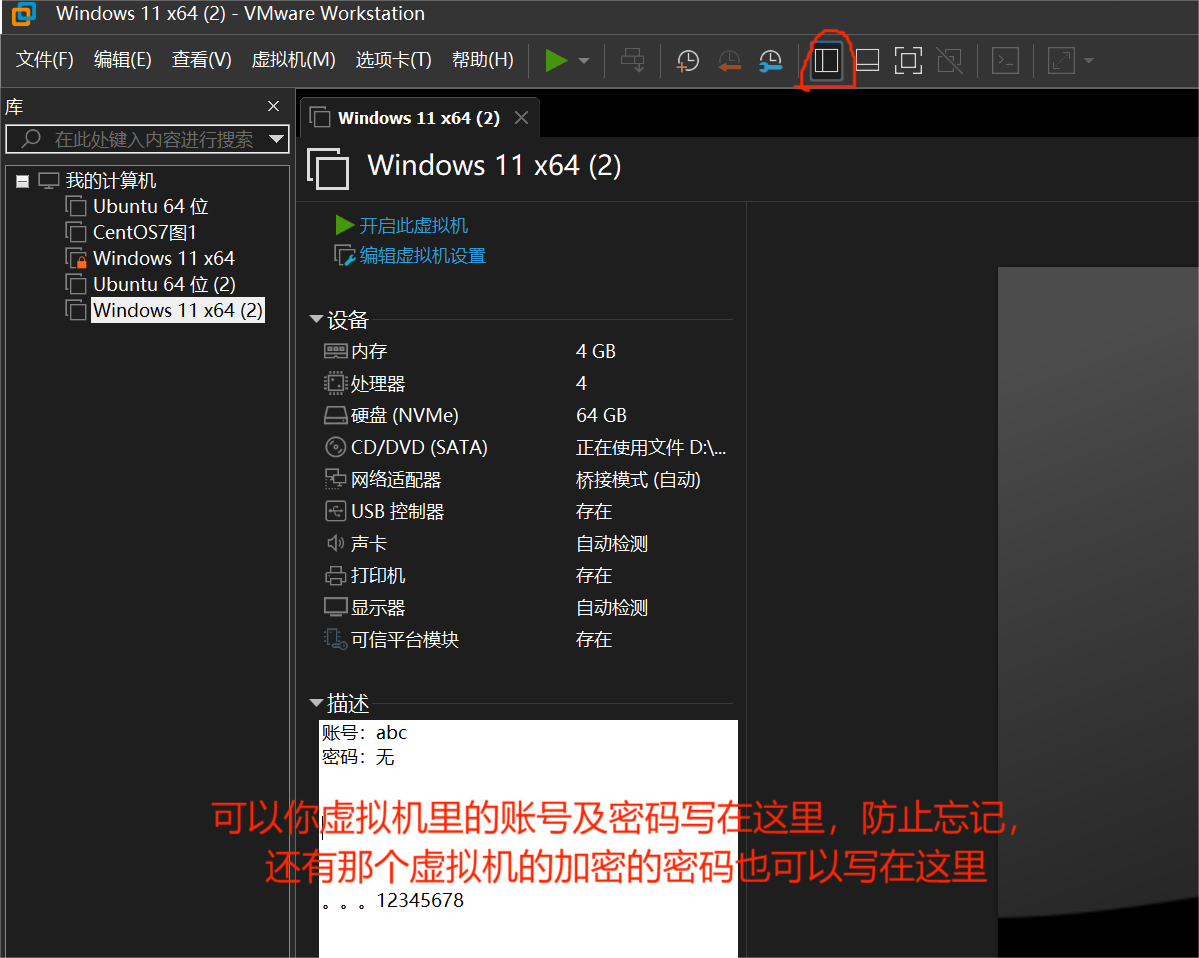Click the 4 GB memory value
1199x958 pixels.
(596, 351)
